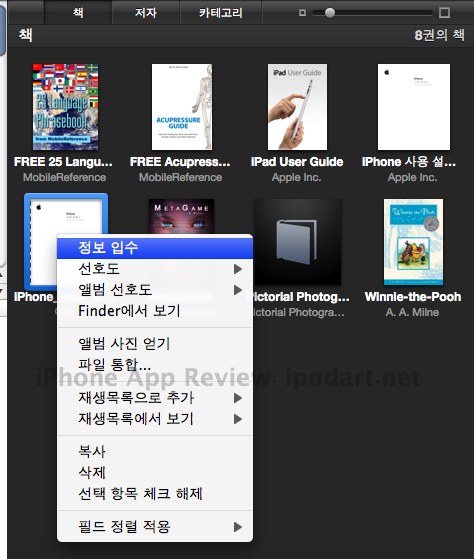474x559 pixels.
Task: Select the Winnie-the-Pooh book cover
Action: [413, 242]
